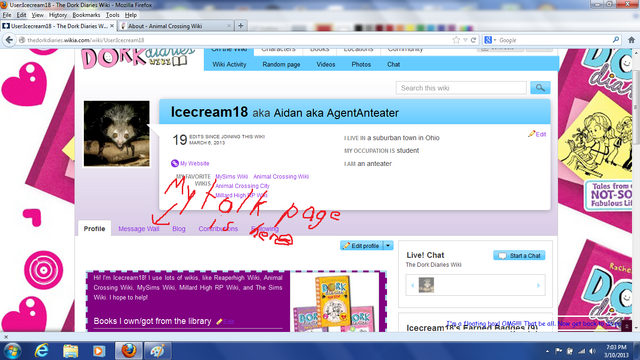
Task: Open the Animal Crossing City link
Action: pos(242,186)
